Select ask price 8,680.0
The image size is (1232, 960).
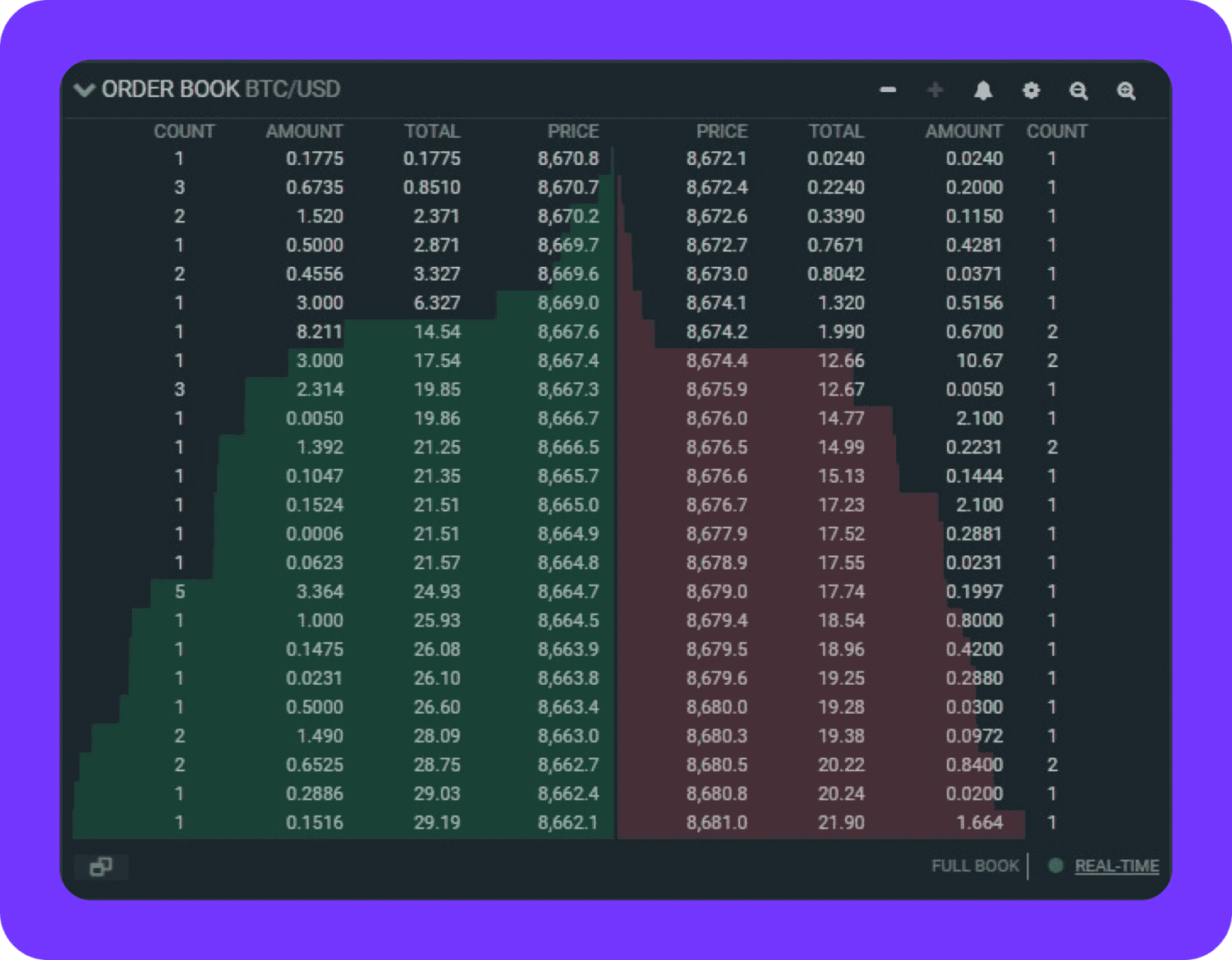[717, 707]
